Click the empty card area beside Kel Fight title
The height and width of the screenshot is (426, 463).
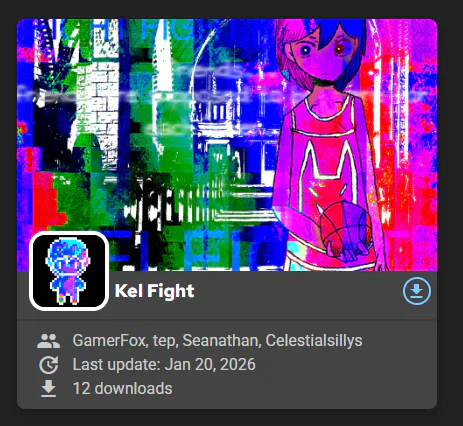tap(297, 292)
